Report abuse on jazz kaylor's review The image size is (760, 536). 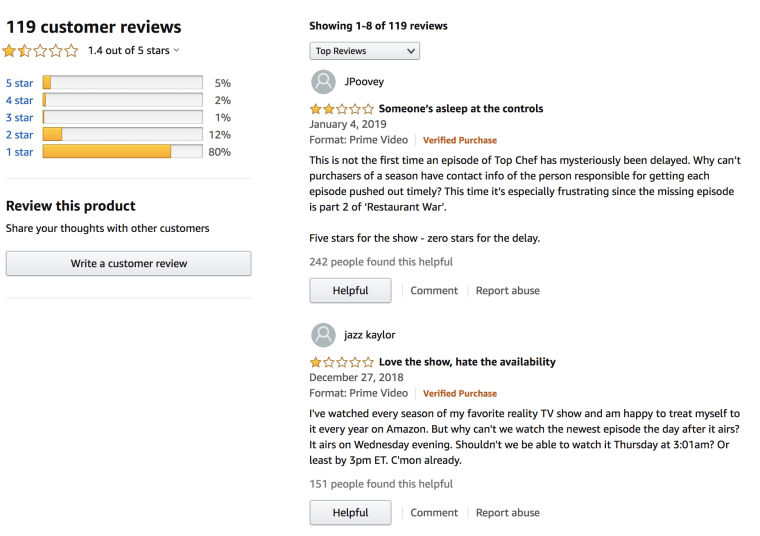pyautogui.click(x=507, y=513)
